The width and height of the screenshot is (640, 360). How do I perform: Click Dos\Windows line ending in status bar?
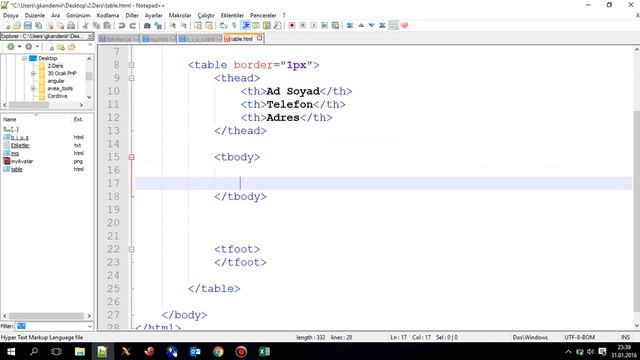[530, 338]
